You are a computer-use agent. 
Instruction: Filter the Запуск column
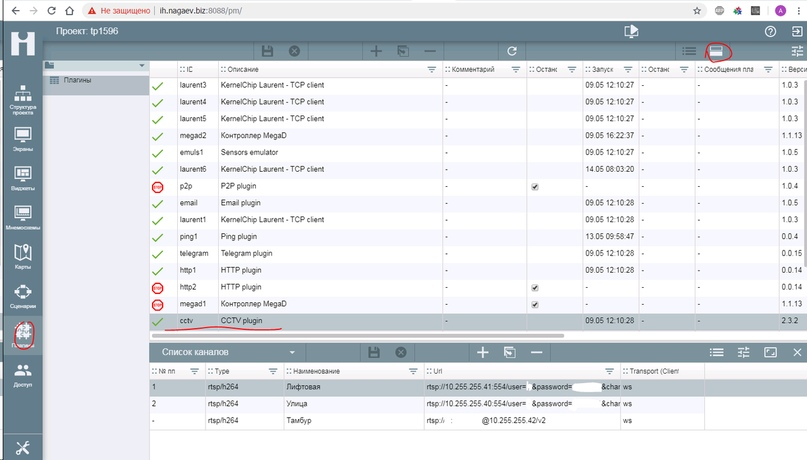(628, 69)
